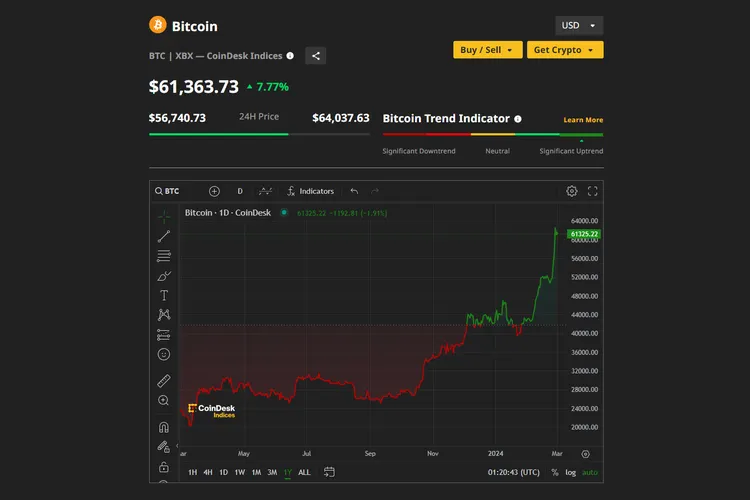Open the Buy / Sell dropdown
750x500 pixels.
(487, 50)
